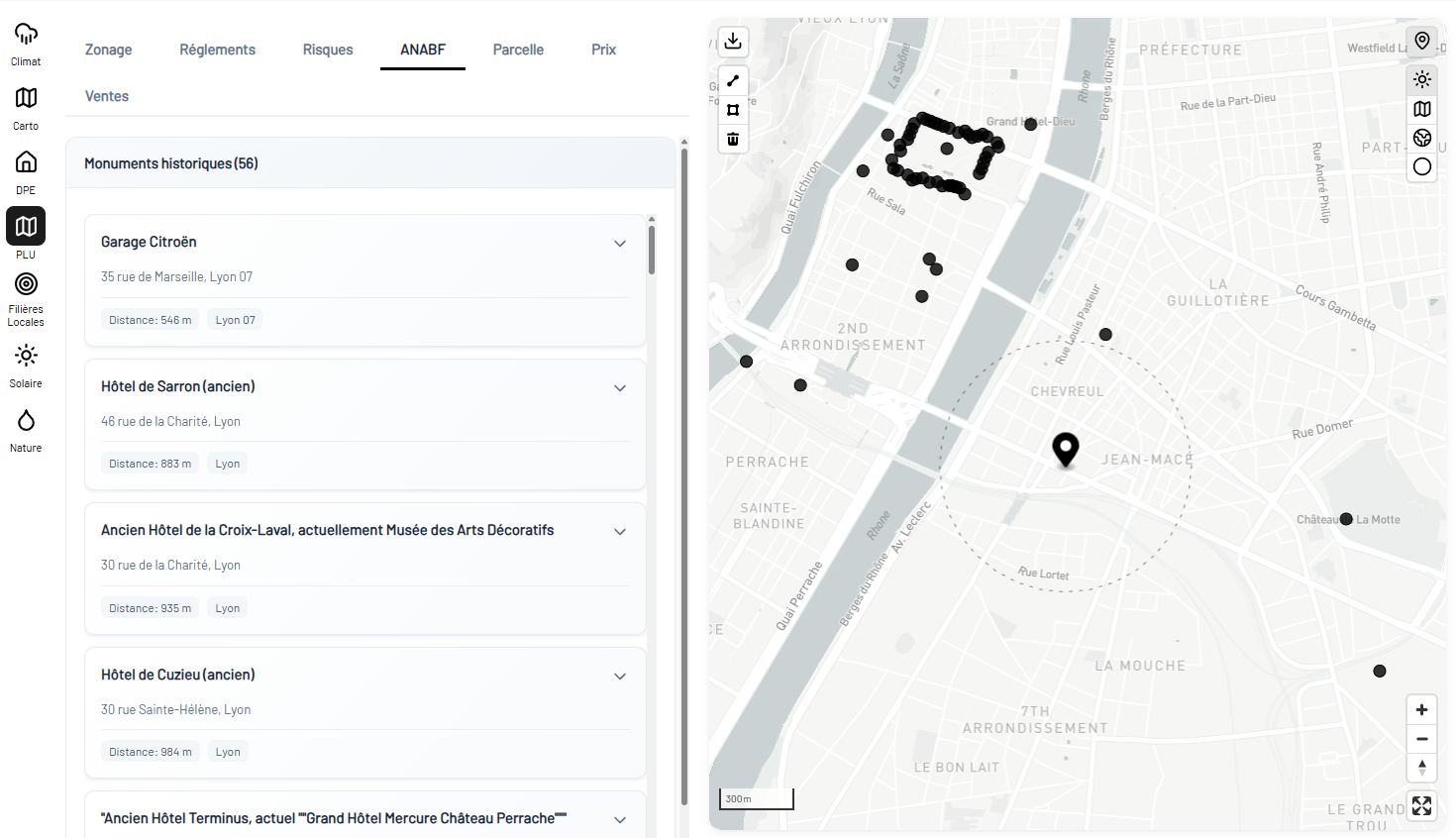The height and width of the screenshot is (838, 1456).
Task: Click the Lyon 07 tag
Action: (x=235, y=320)
